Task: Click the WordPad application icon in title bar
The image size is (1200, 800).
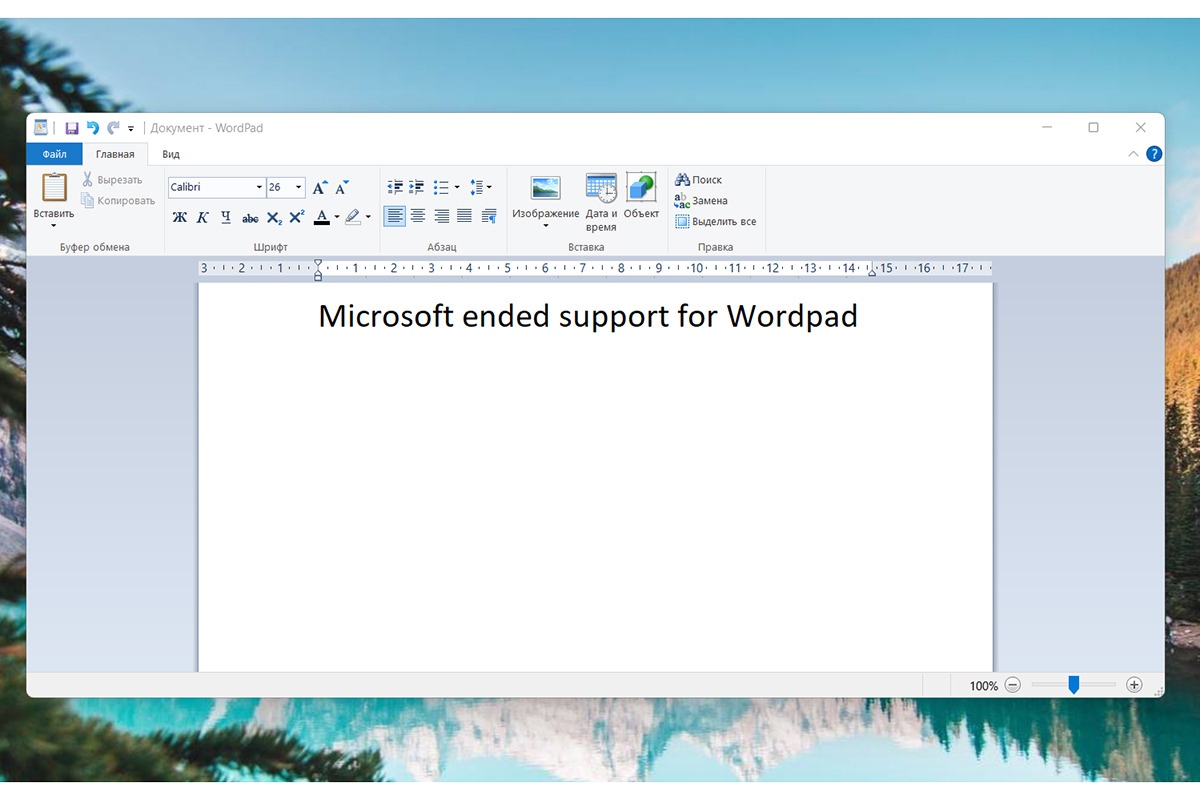Action: 41,127
